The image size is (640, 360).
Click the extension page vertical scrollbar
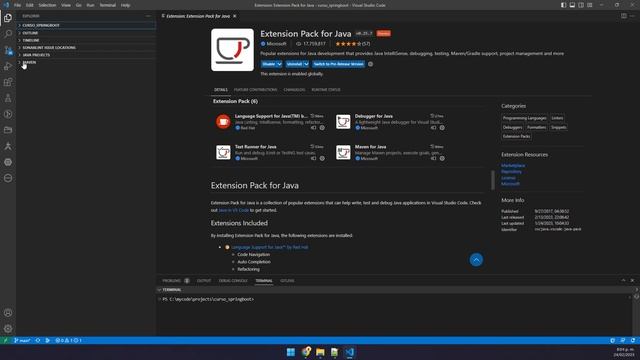(493, 180)
